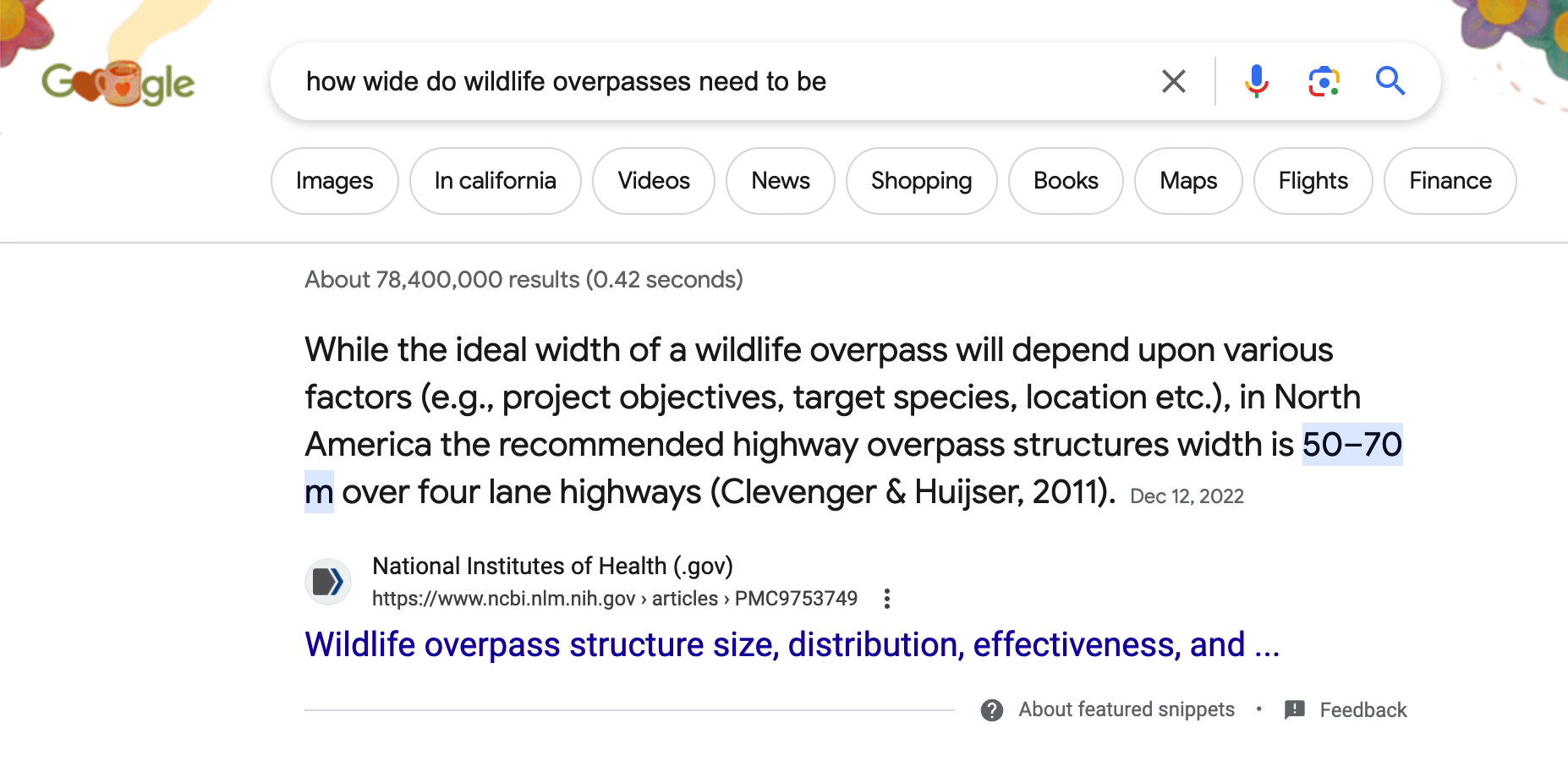The width and height of the screenshot is (1568, 783).
Task: Open Wildlife overpass structure size article link
Action: coord(792,644)
